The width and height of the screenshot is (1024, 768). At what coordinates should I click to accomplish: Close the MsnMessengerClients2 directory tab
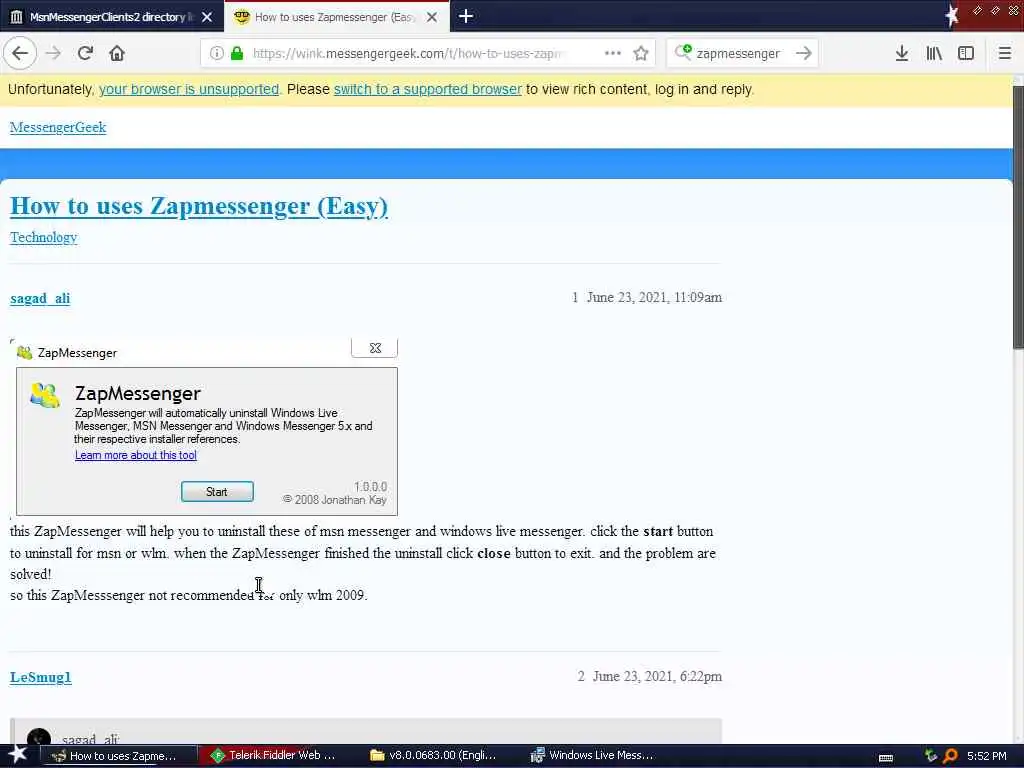[x=207, y=17]
